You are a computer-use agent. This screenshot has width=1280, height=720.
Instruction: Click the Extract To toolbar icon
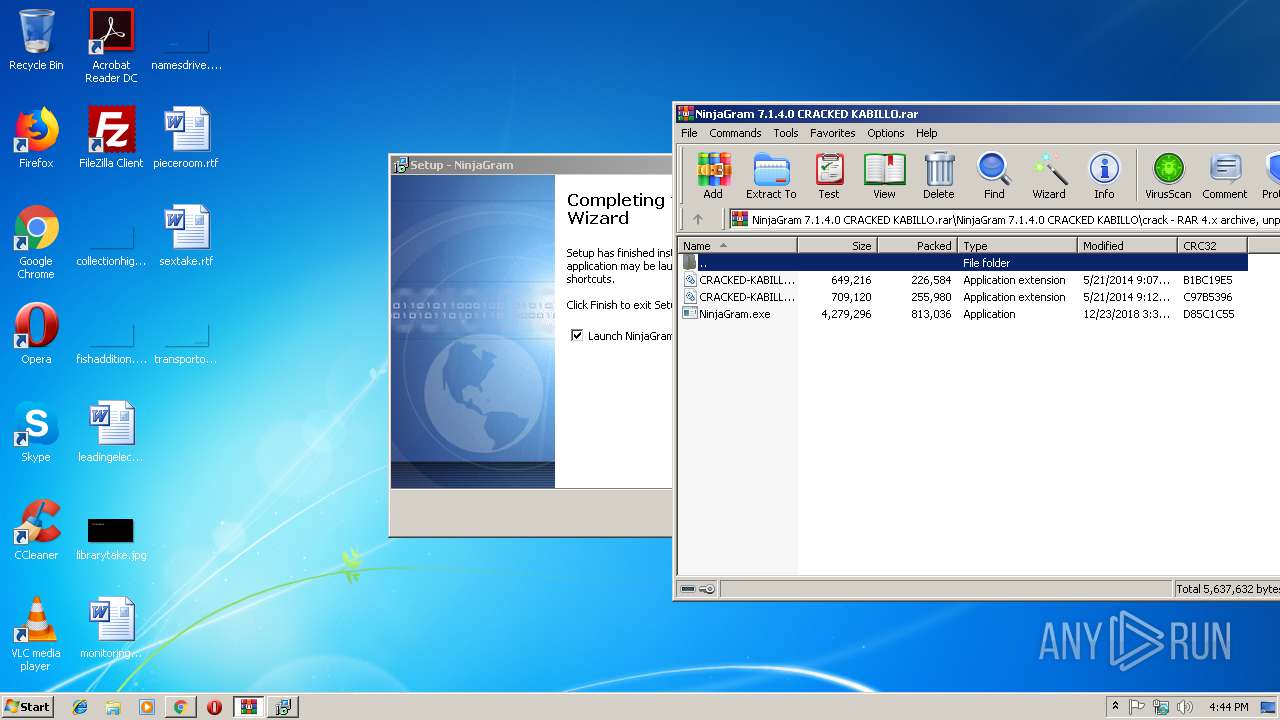(x=771, y=176)
